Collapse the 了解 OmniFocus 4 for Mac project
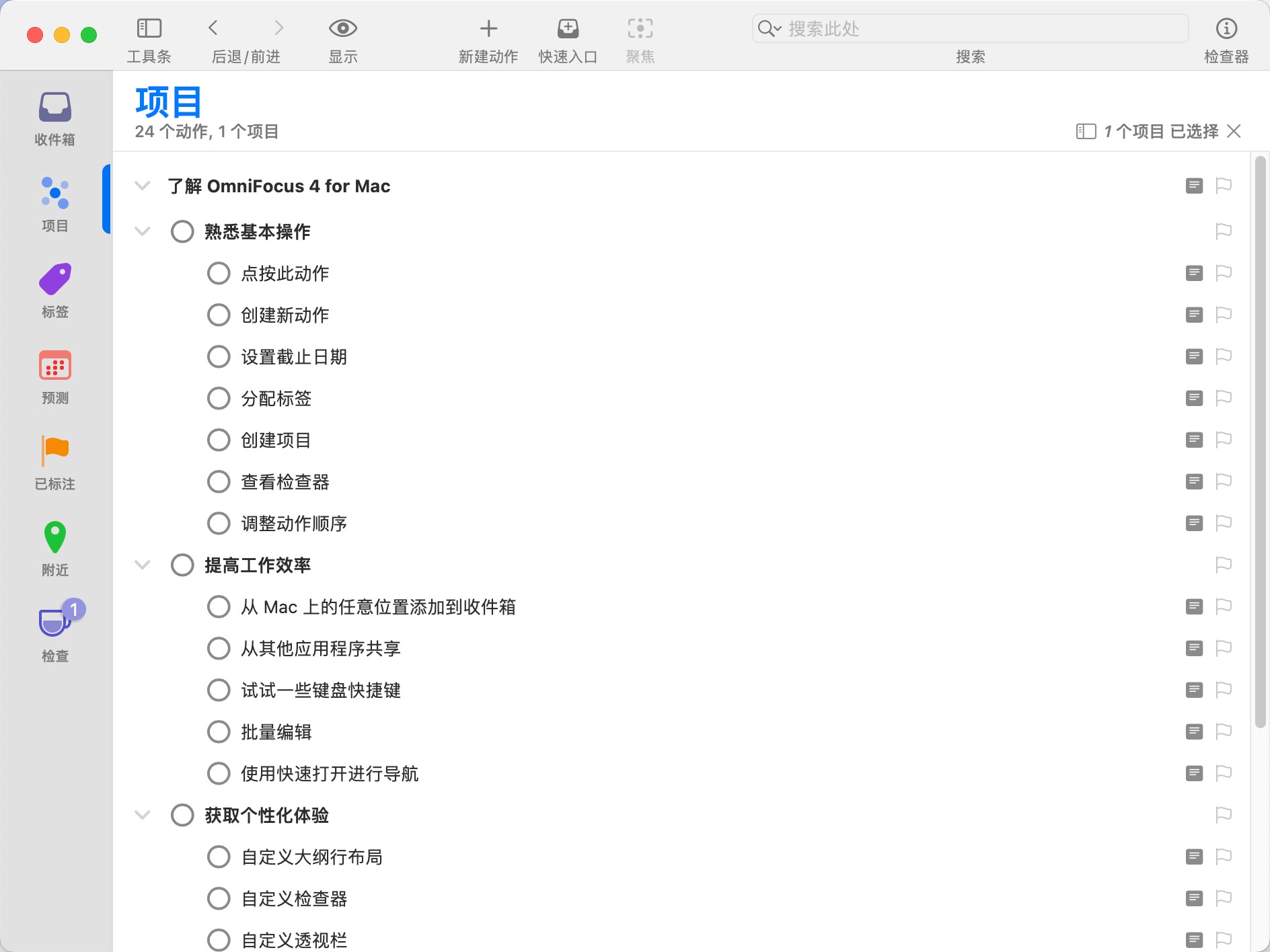The width and height of the screenshot is (1270, 952). [x=142, y=186]
